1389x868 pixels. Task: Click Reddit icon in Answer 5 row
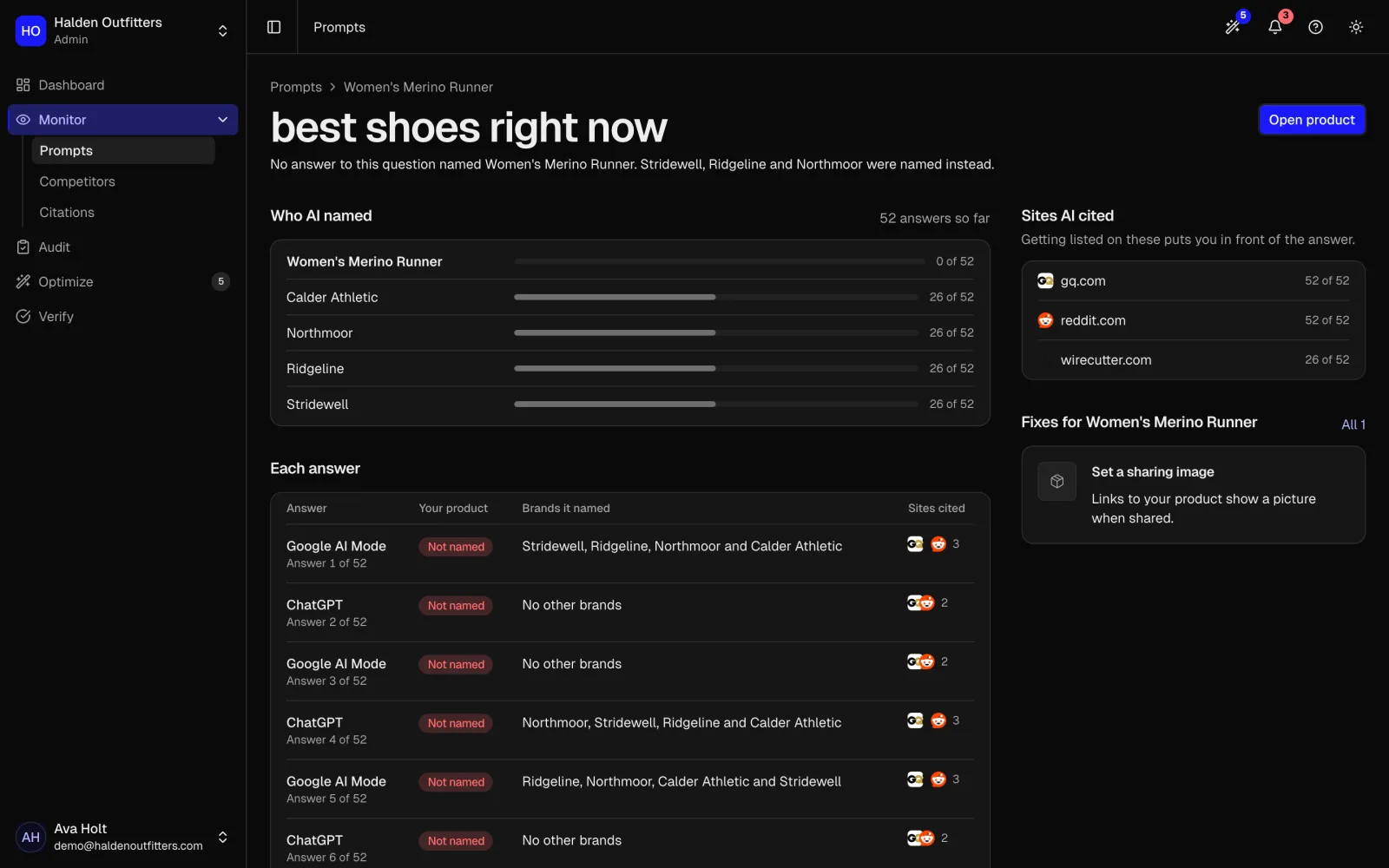point(938,779)
